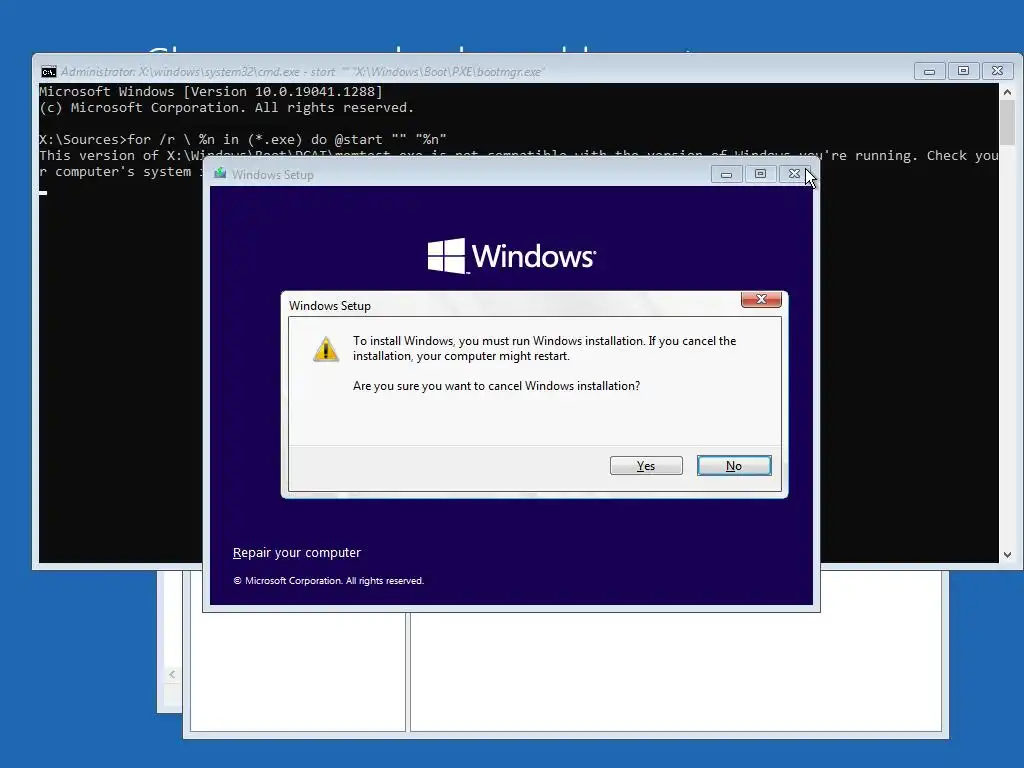Maximize the Windows Setup window
This screenshot has height=768, width=1024.
pyautogui.click(x=760, y=174)
